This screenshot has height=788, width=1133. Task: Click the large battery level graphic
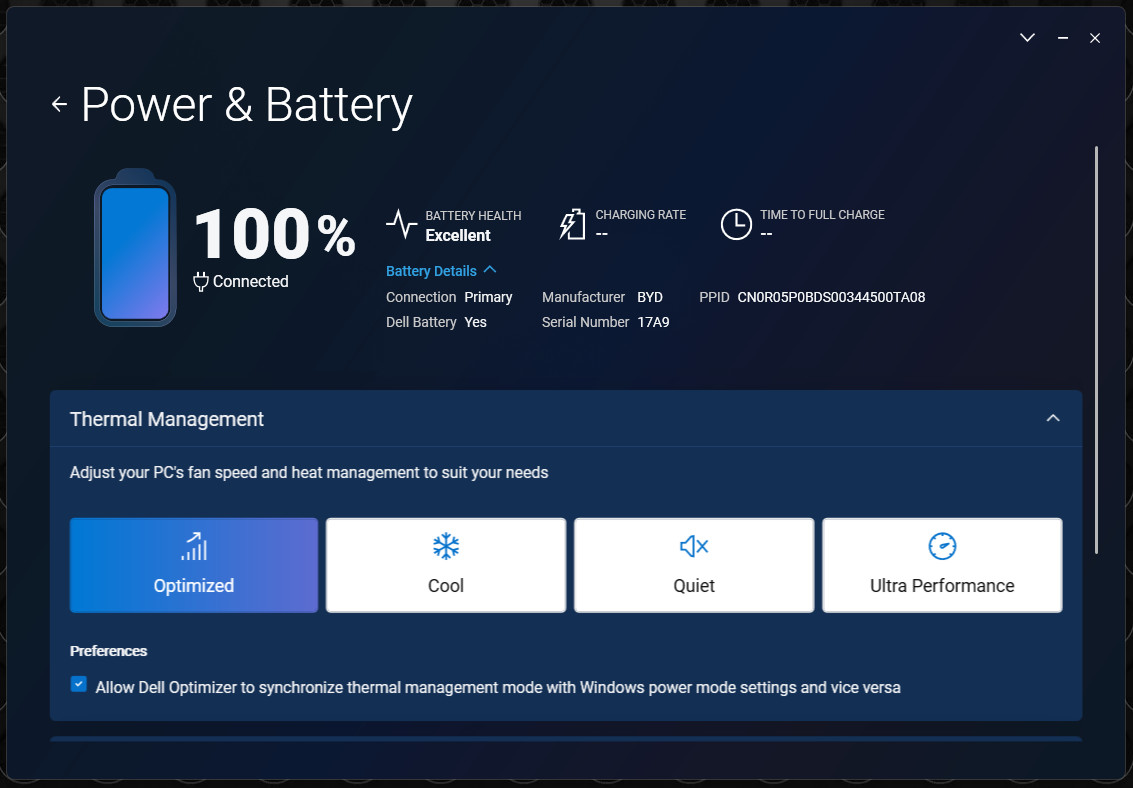point(135,248)
